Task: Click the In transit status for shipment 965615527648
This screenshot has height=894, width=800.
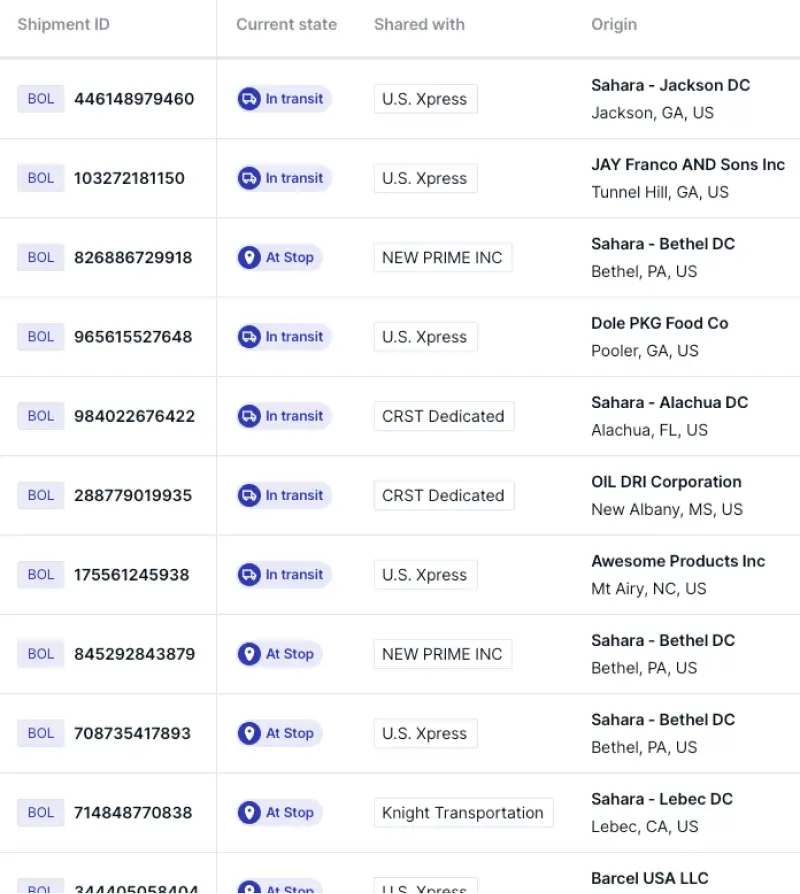Action: 284,337
